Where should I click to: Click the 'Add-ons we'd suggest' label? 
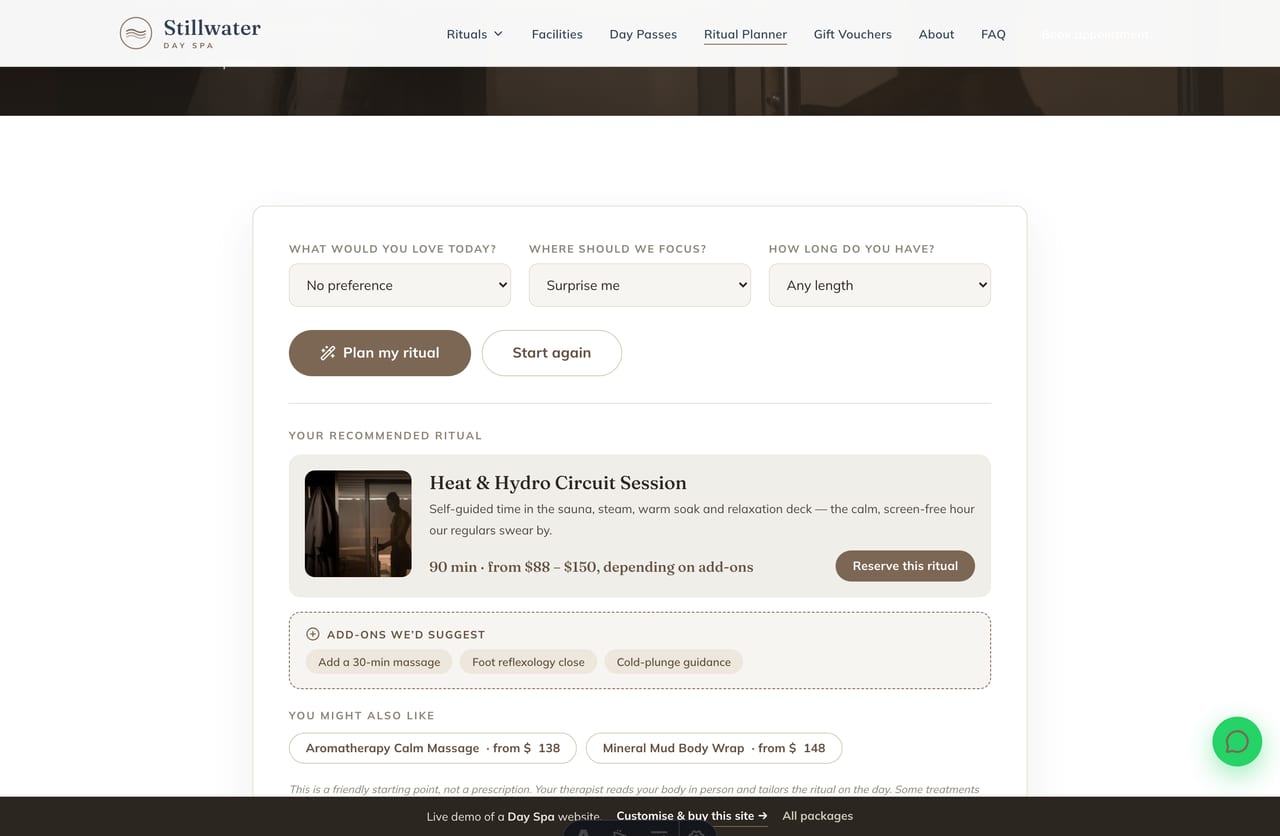tap(406, 635)
